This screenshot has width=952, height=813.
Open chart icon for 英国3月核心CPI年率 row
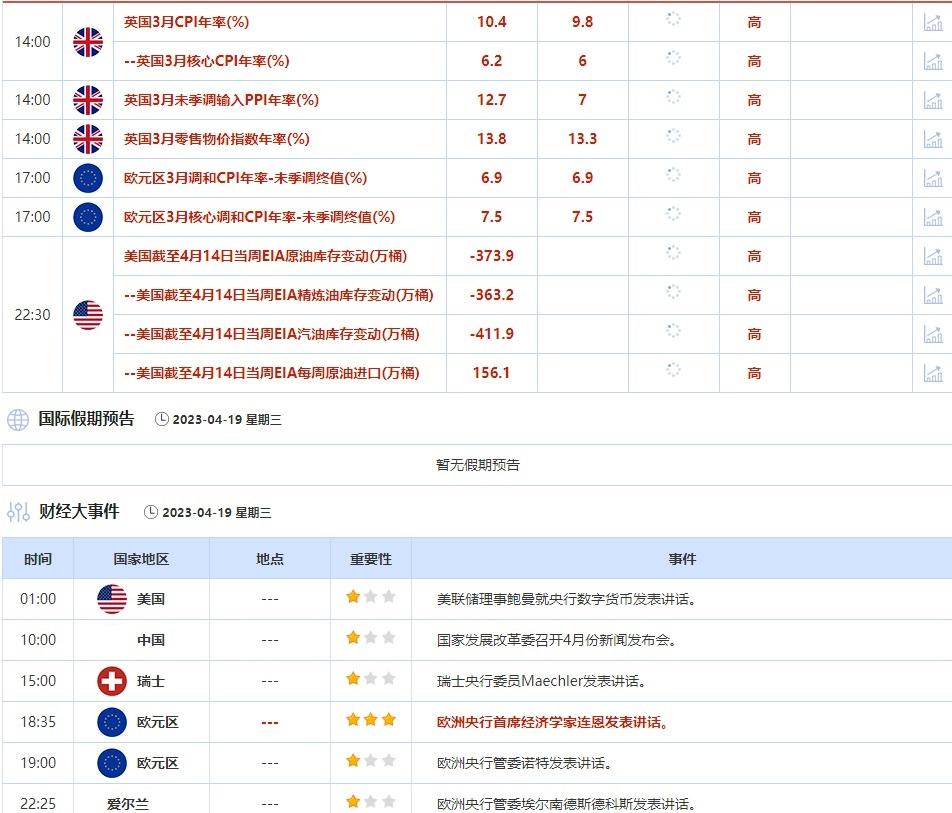point(932,61)
